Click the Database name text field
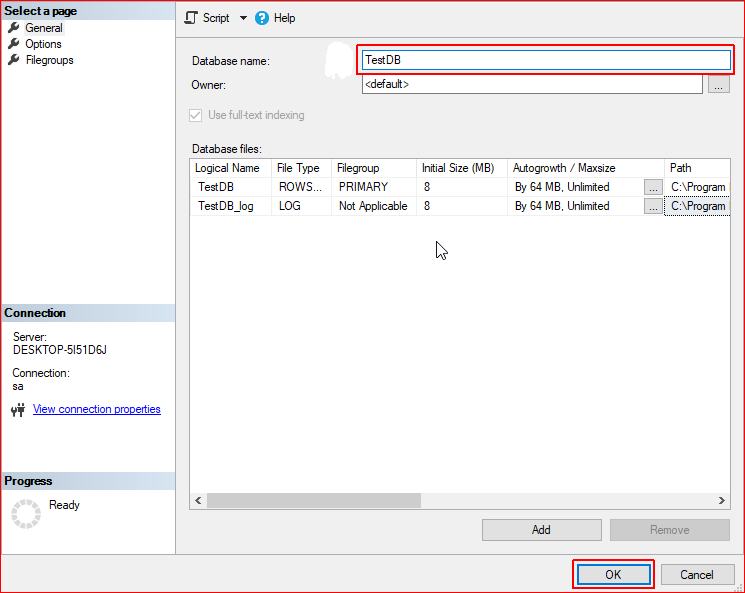This screenshot has width=745, height=593. 546,60
